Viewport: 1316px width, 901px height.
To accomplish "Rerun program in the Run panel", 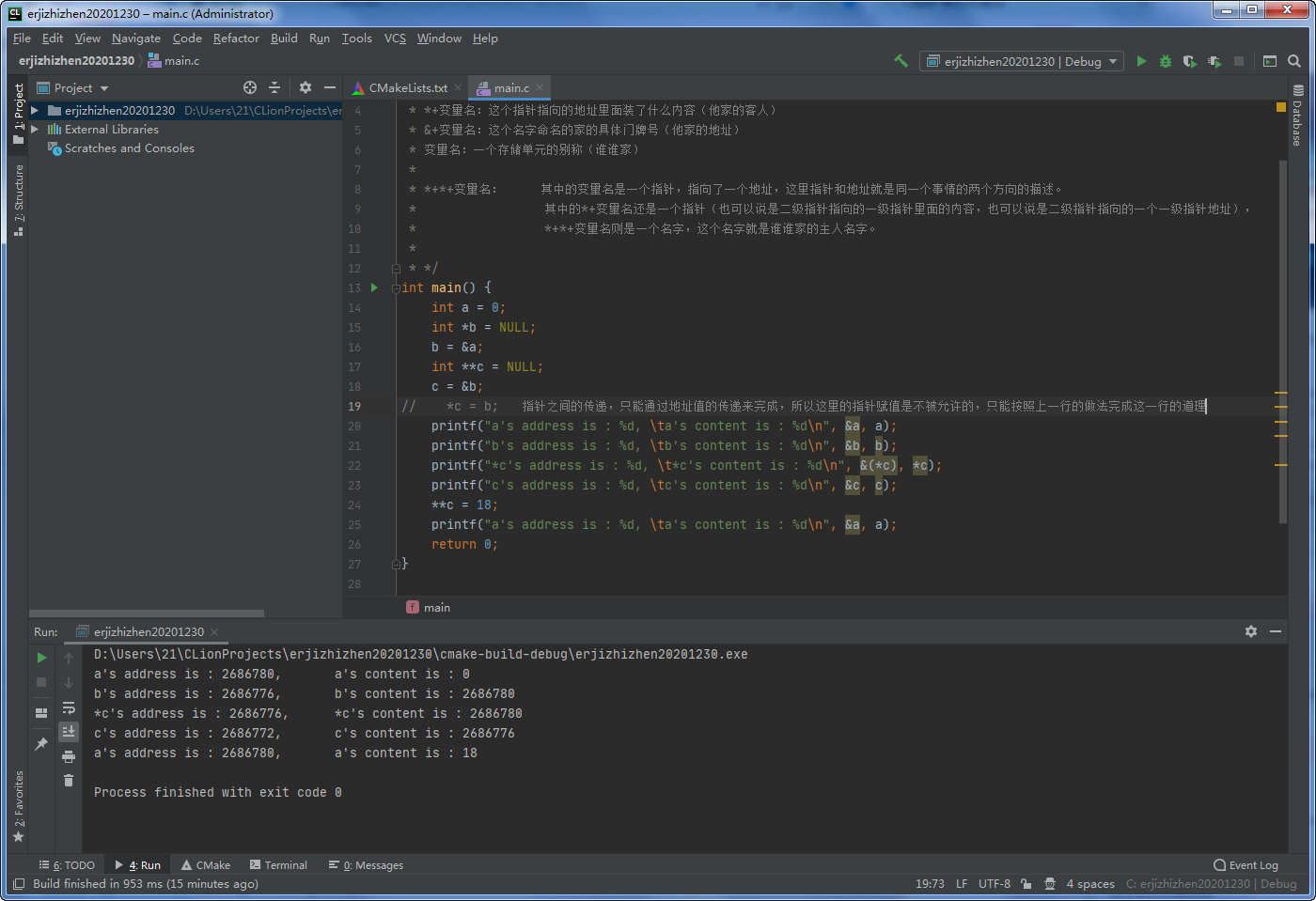I will 41,658.
